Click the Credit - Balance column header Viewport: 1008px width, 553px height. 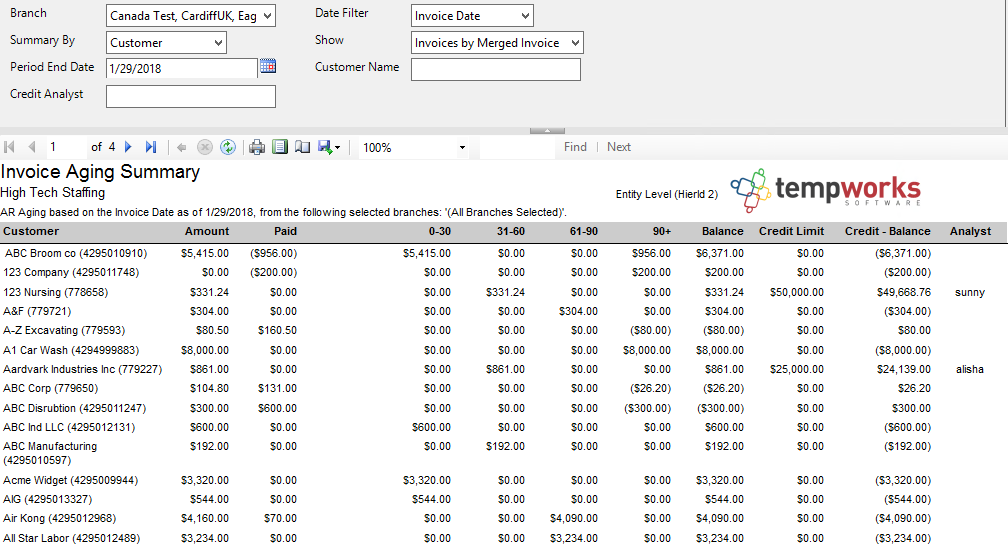pos(888,231)
